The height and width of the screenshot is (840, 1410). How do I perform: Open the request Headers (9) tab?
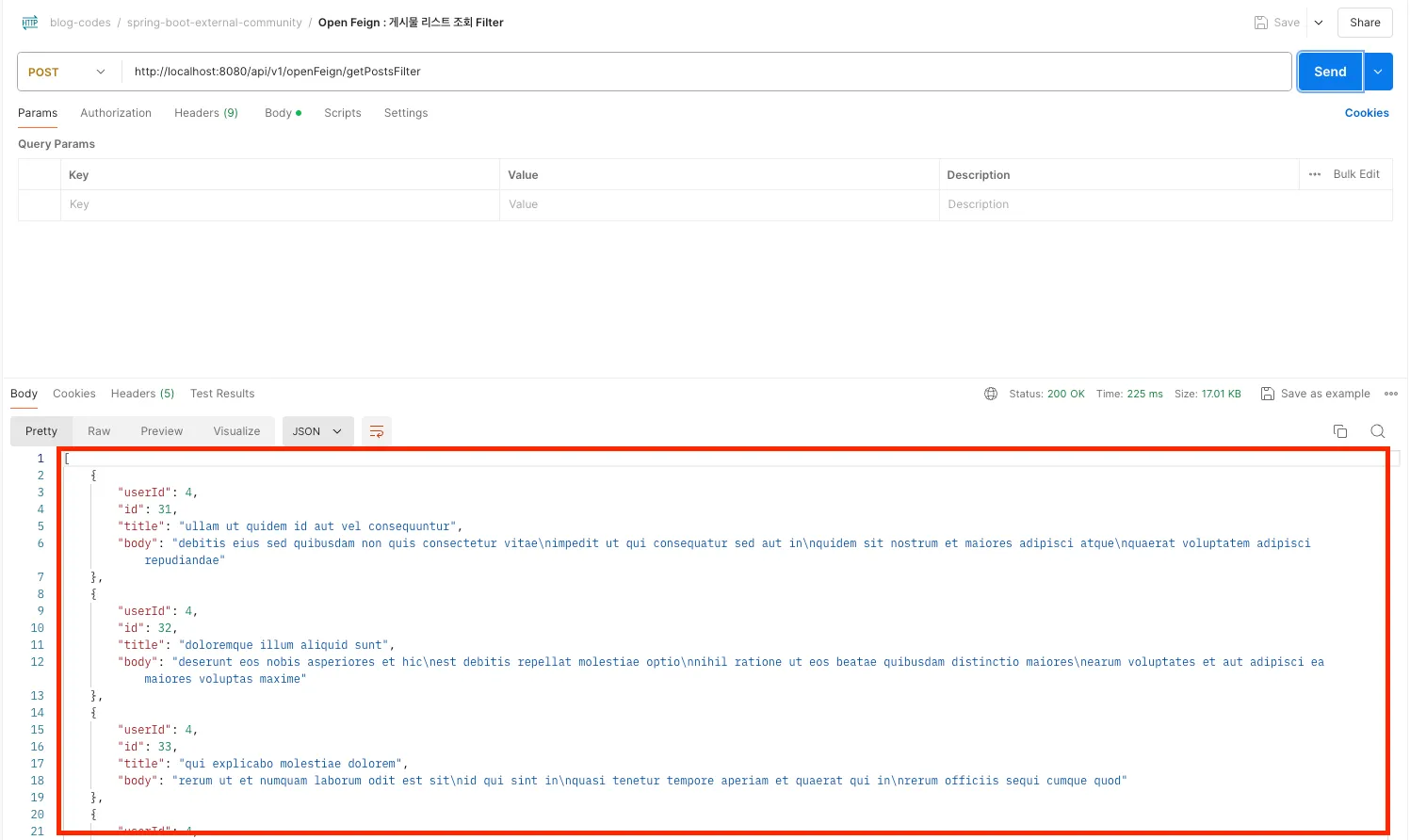(x=206, y=113)
